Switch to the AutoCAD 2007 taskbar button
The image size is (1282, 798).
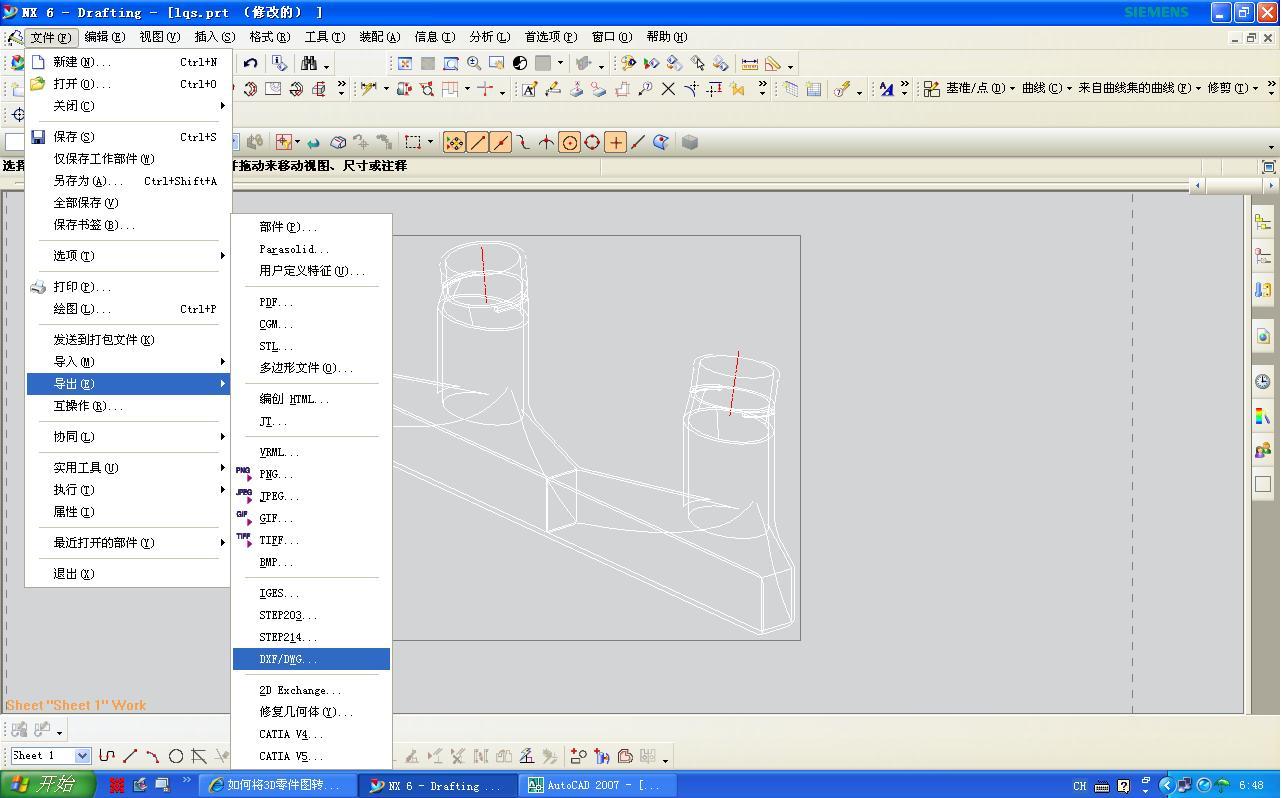tap(597, 785)
